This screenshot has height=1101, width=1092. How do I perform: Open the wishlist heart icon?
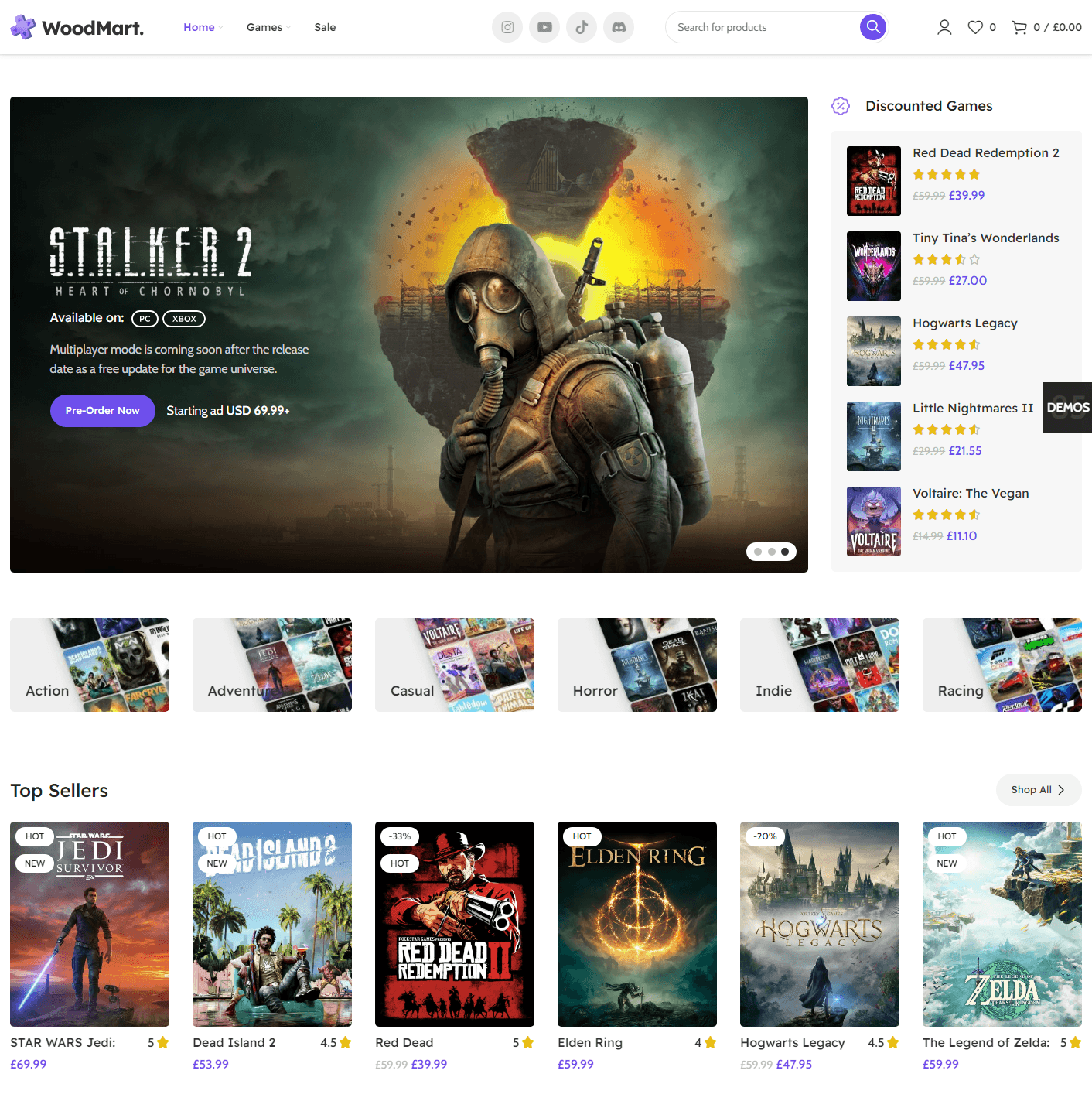click(975, 27)
